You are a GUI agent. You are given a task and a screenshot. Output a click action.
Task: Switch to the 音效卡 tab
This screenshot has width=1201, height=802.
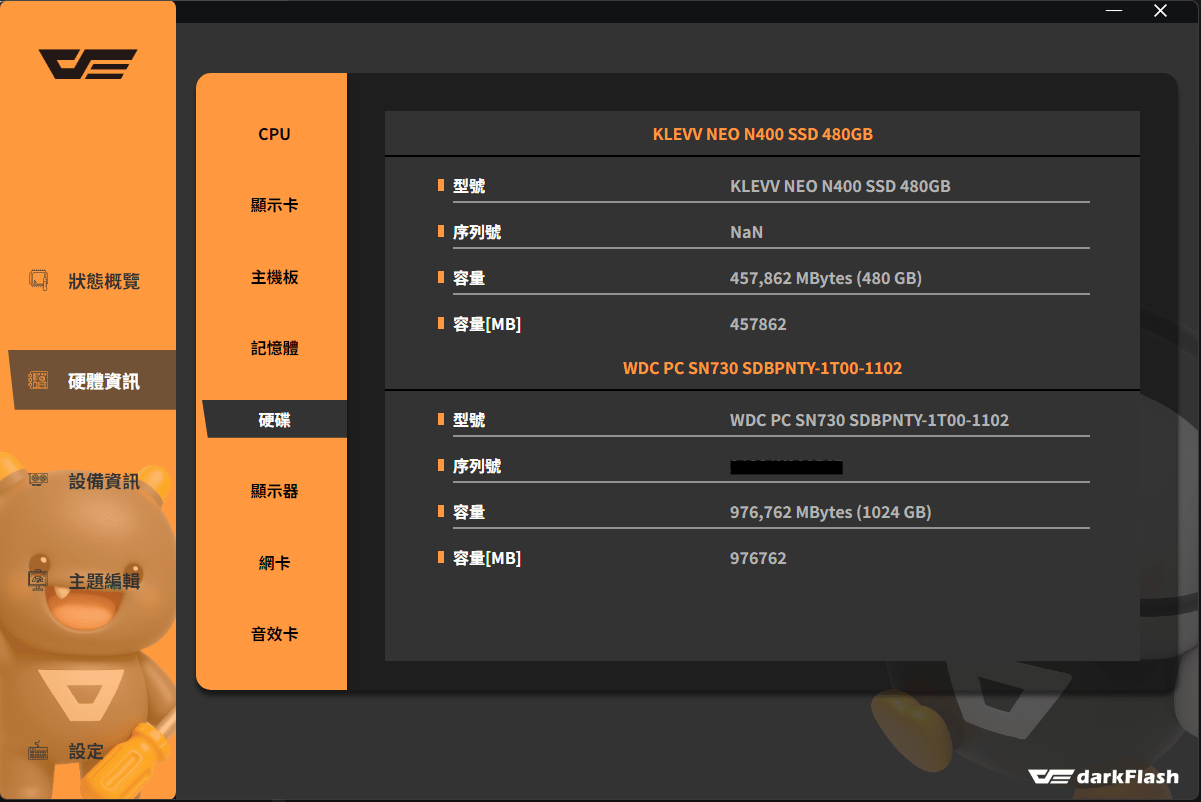(274, 634)
